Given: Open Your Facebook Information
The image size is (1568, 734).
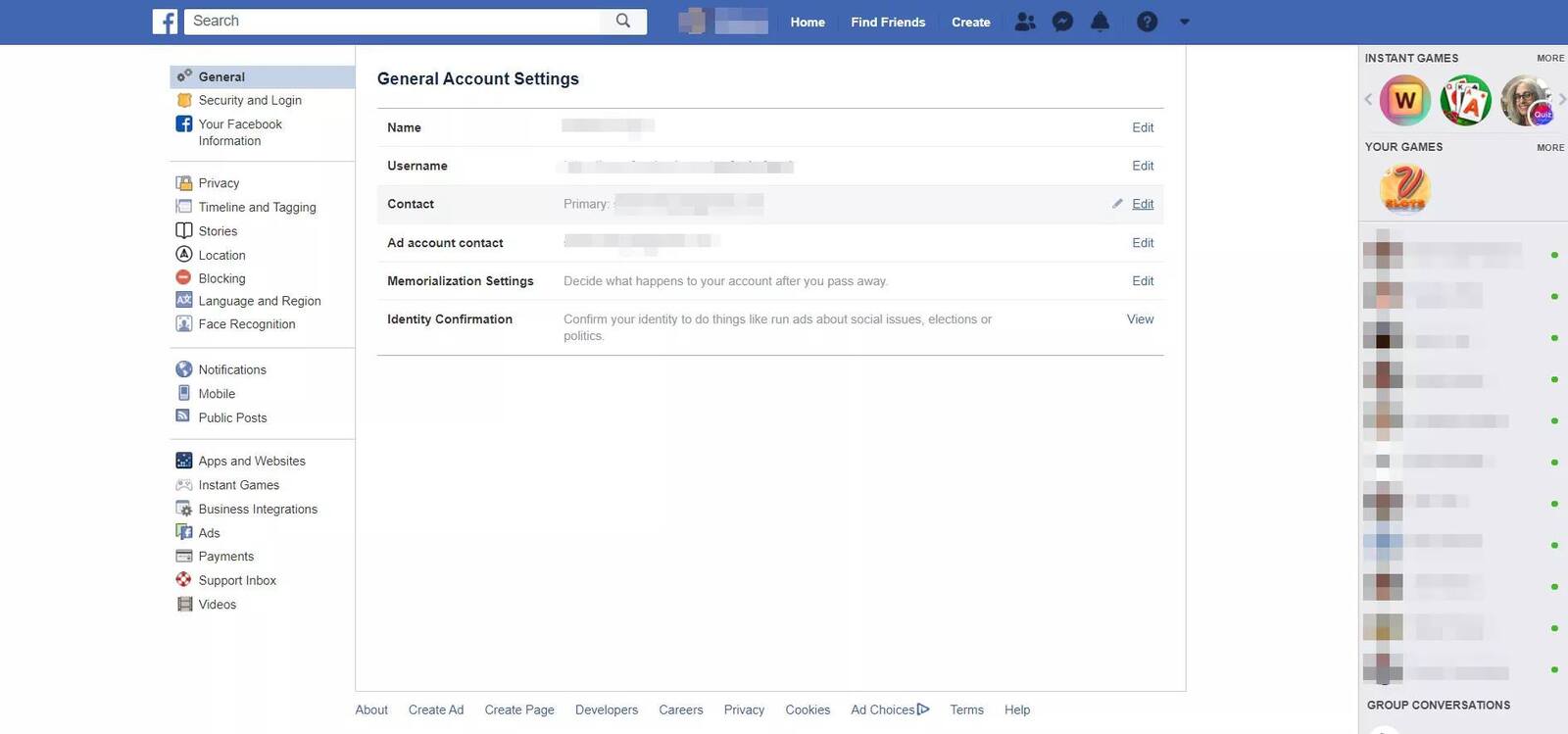Looking at the screenshot, I should 240,132.
